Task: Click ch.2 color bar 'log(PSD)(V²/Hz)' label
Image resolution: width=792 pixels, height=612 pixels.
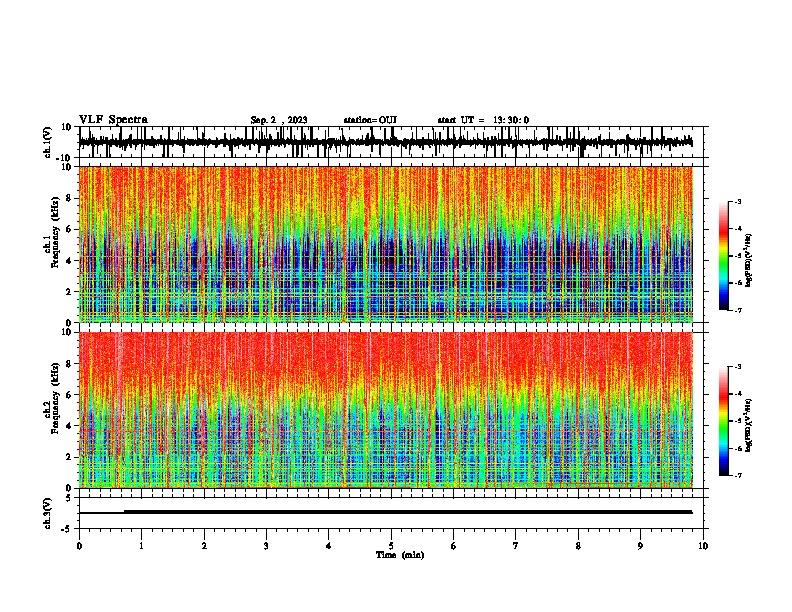Action: pos(749,425)
